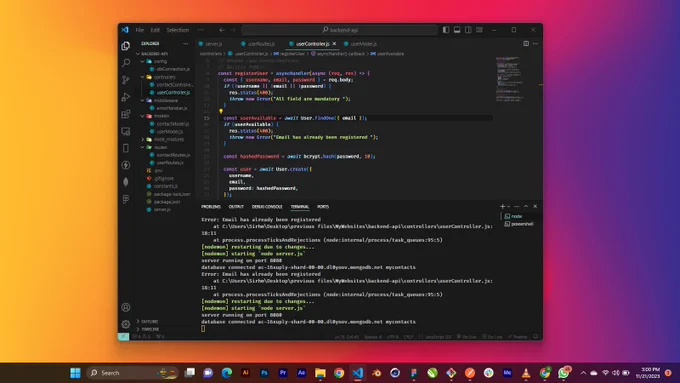
Task: Open errorHandler.js in the explorer
Action: 172,108
